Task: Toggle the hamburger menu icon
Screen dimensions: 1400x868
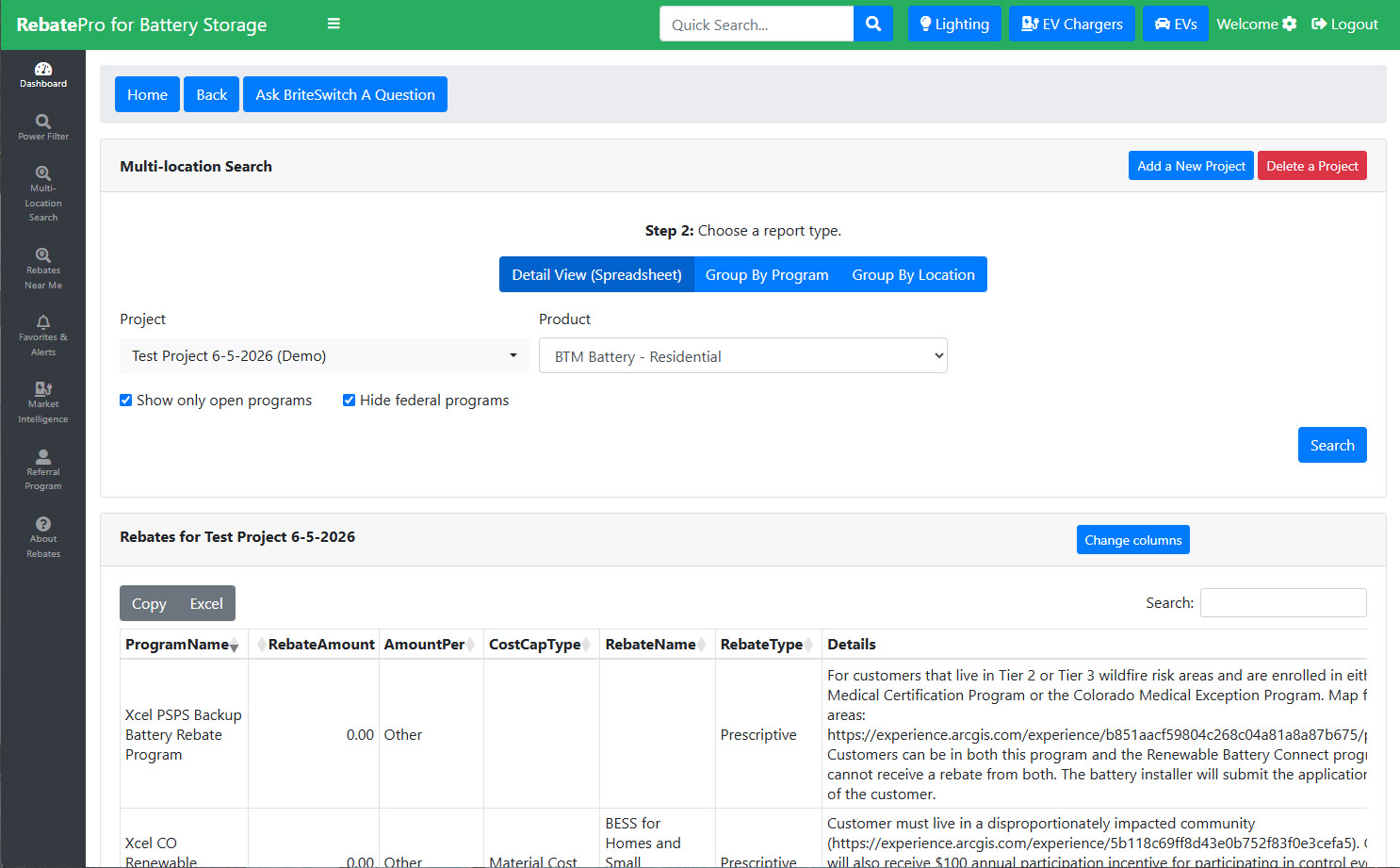Action: click(x=334, y=24)
